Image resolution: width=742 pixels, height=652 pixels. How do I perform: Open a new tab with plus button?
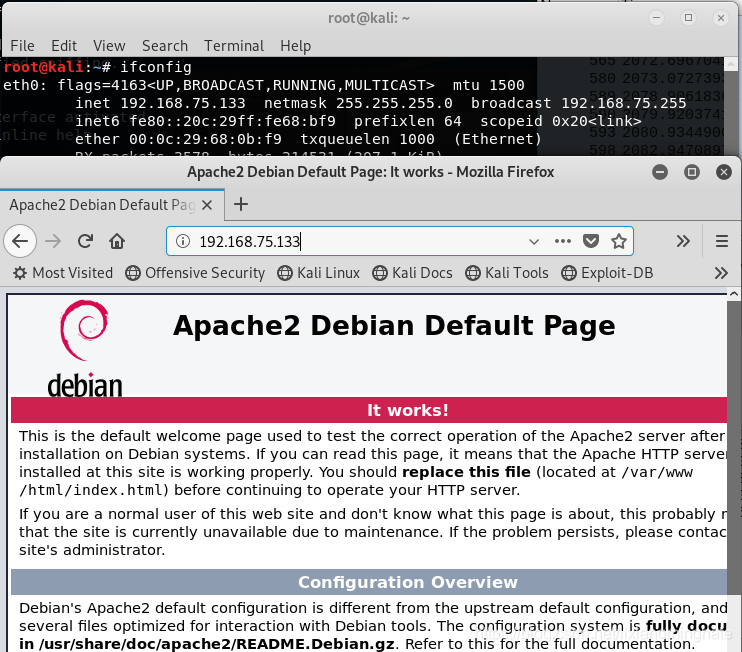click(x=241, y=204)
